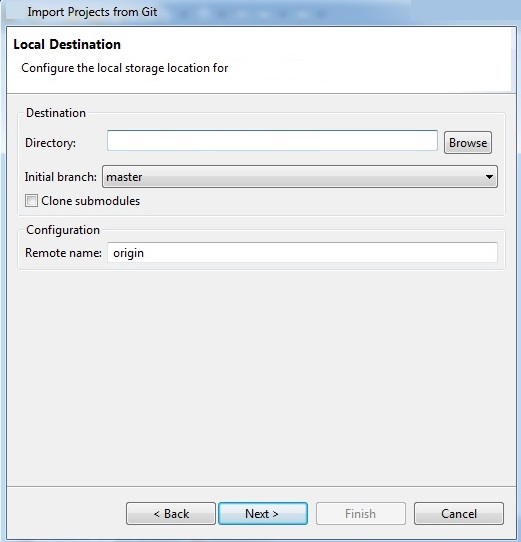The width and height of the screenshot is (521, 542).
Task: Click the Directory path input field
Action: pyautogui.click(x=272, y=141)
